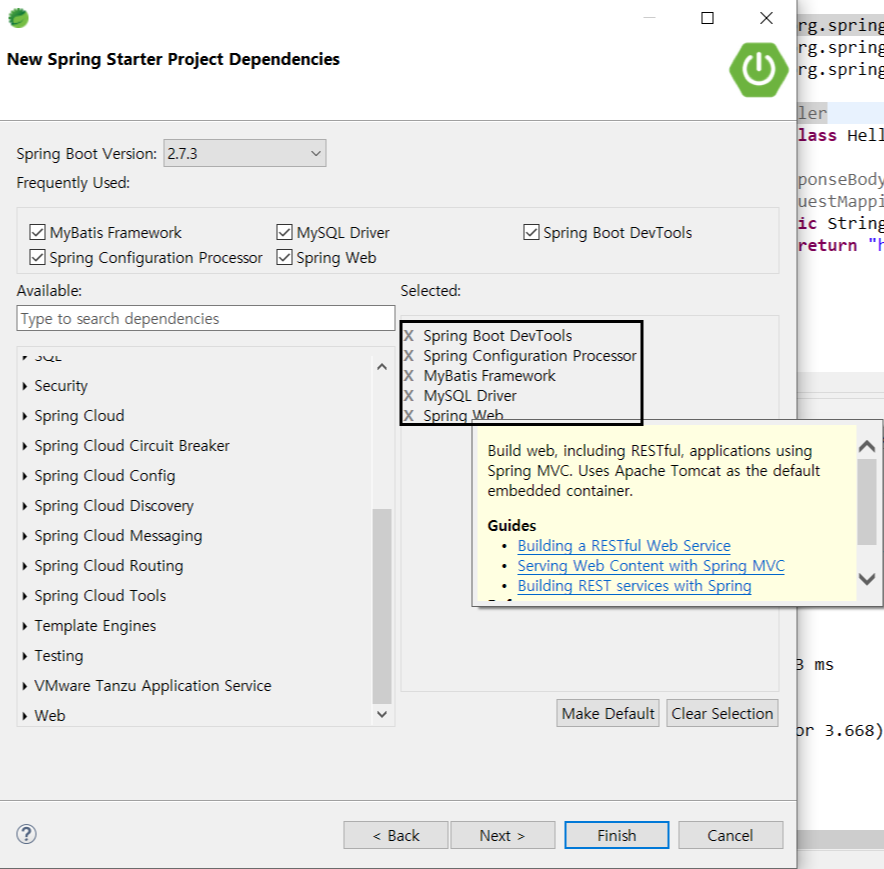Click the tooltip scrollbar thumb
The width and height of the screenshot is (884, 869).
coord(867,502)
